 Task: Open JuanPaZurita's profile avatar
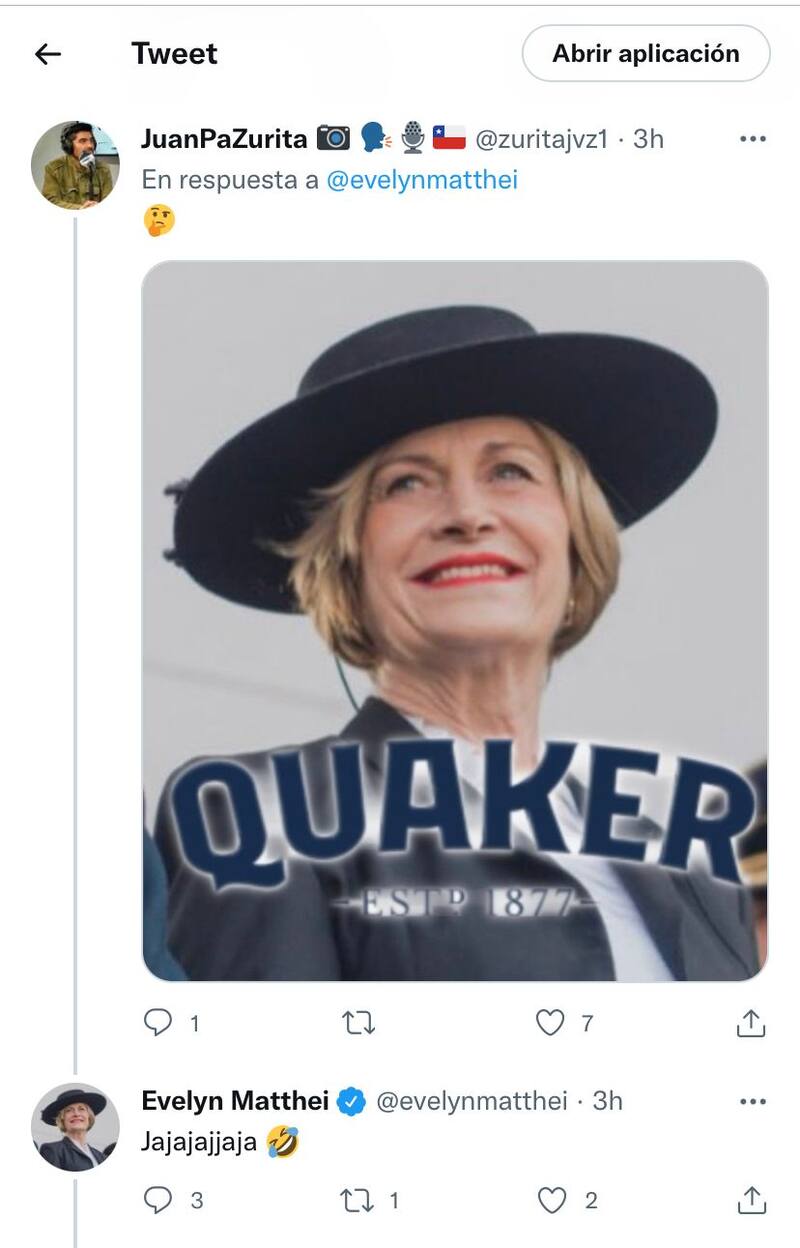pos(75,165)
